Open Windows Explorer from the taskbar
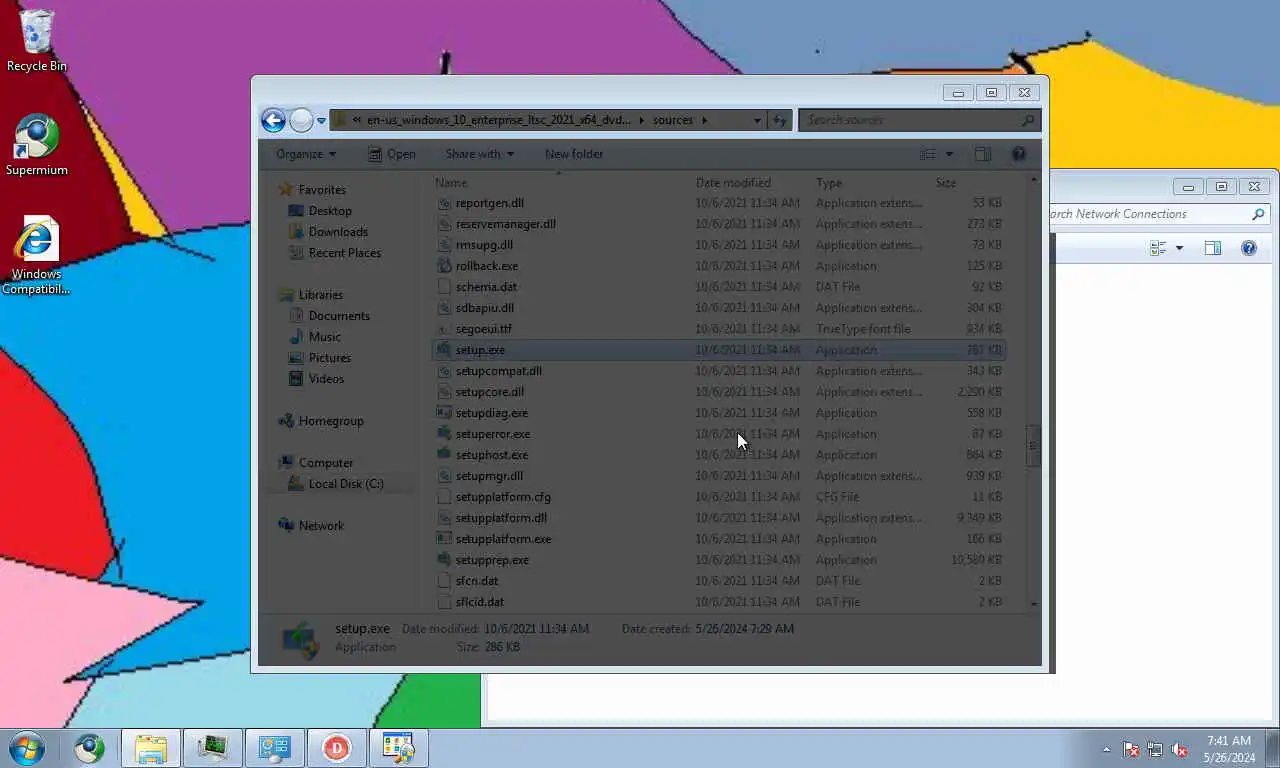The height and width of the screenshot is (768, 1280). tap(151, 748)
